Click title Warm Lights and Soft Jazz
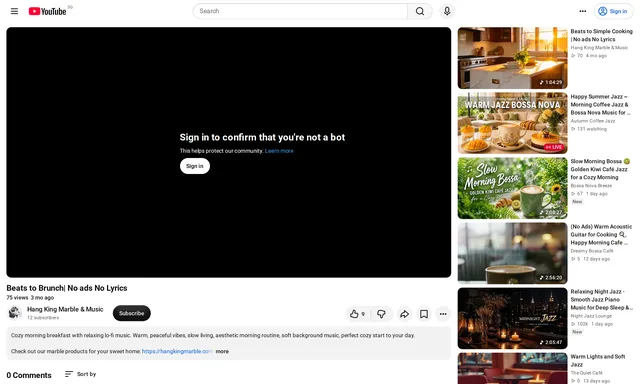 [598, 360]
